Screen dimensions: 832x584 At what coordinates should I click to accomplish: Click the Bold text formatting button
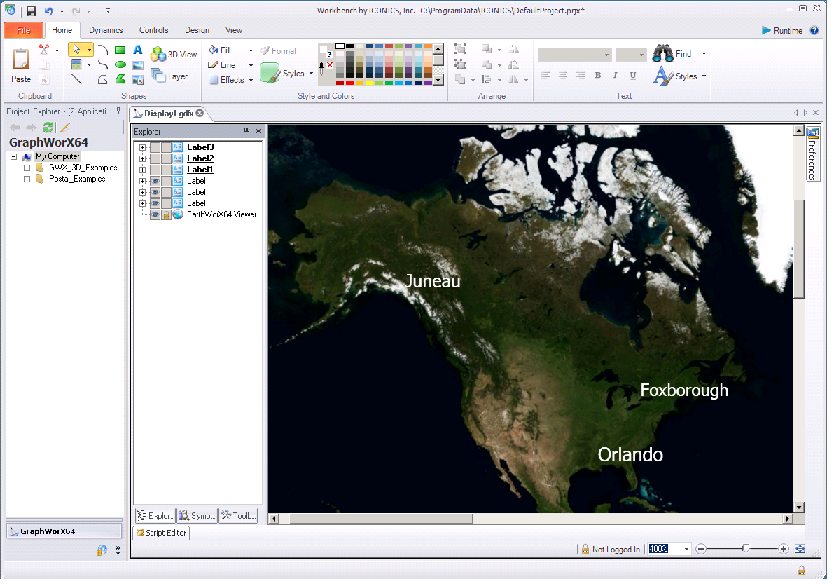(598, 76)
